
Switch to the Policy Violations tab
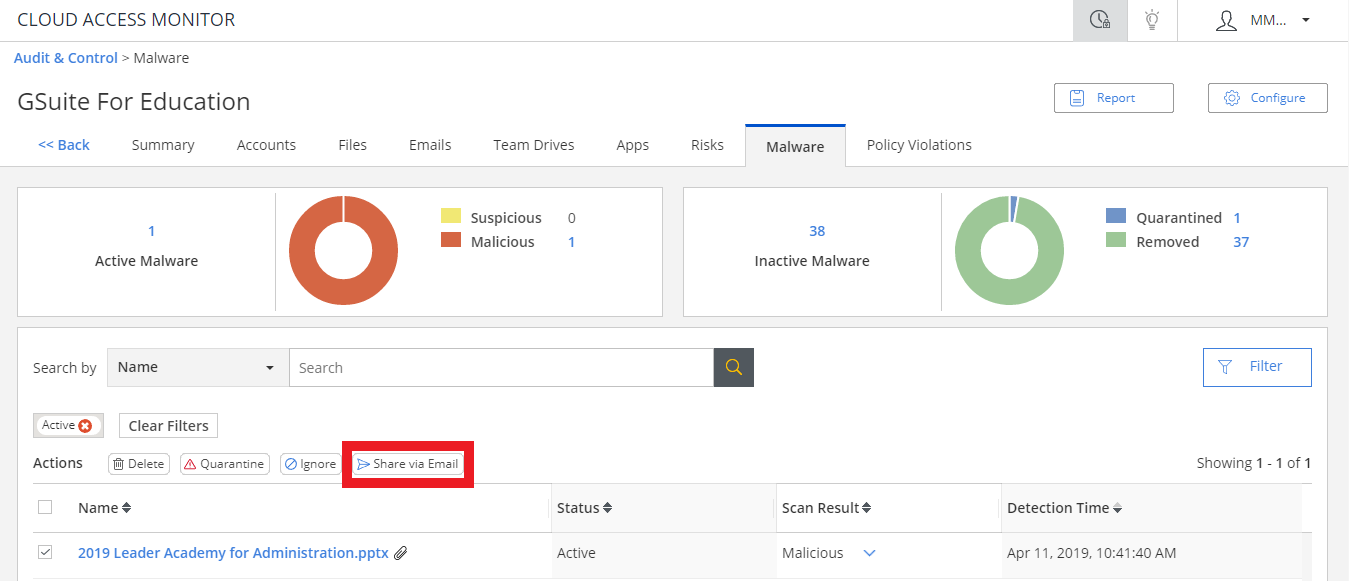(918, 145)
